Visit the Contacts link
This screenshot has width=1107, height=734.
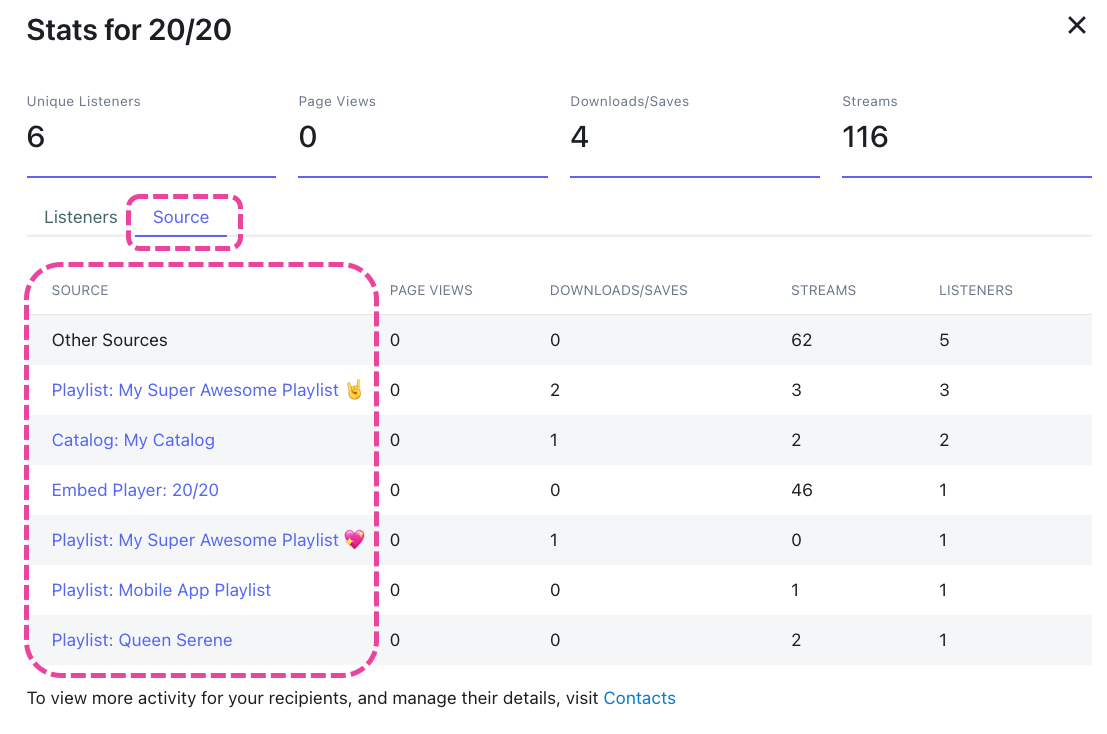[639, 698]
